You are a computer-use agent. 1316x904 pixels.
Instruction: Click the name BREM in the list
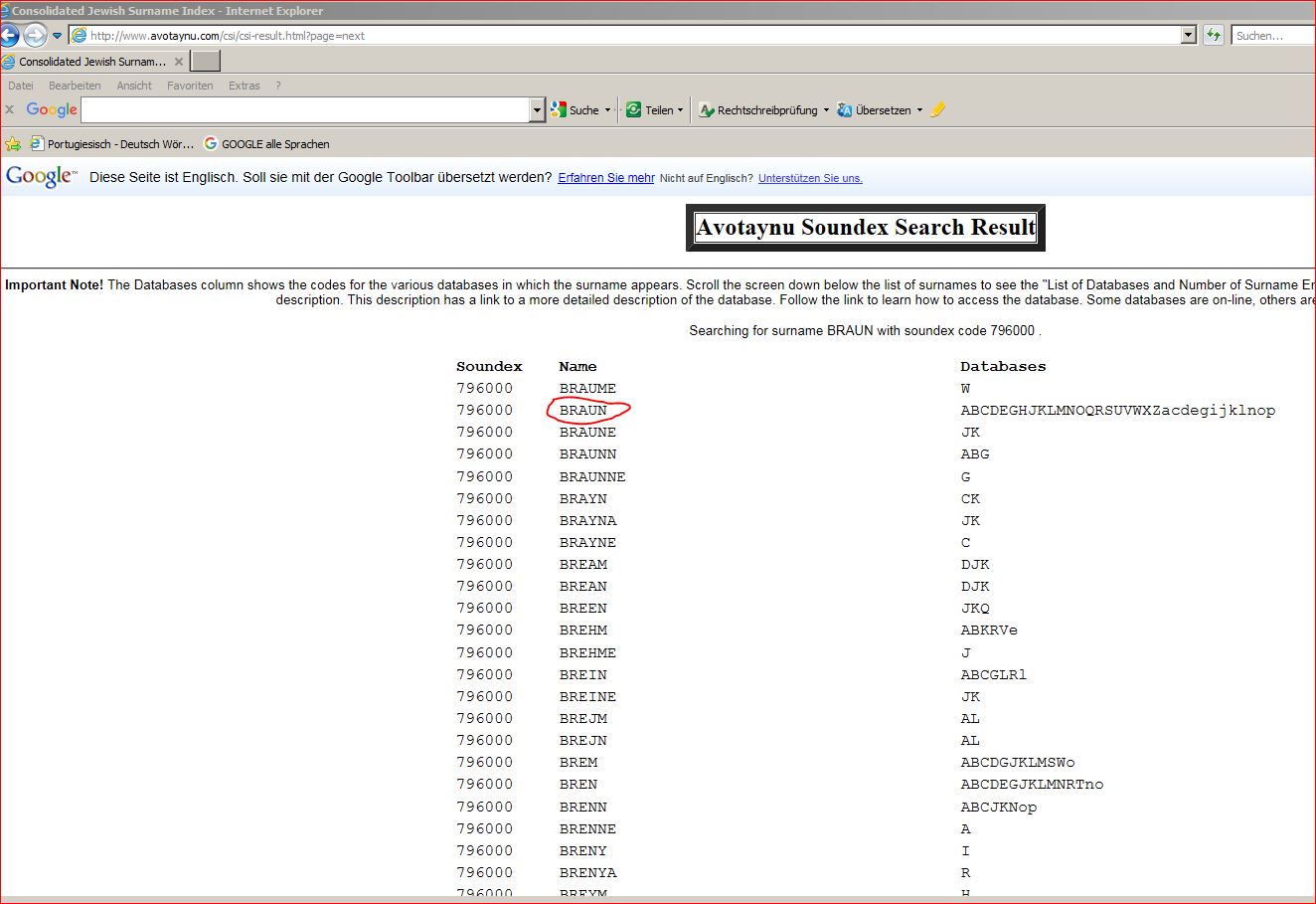(x=578, y=762)
